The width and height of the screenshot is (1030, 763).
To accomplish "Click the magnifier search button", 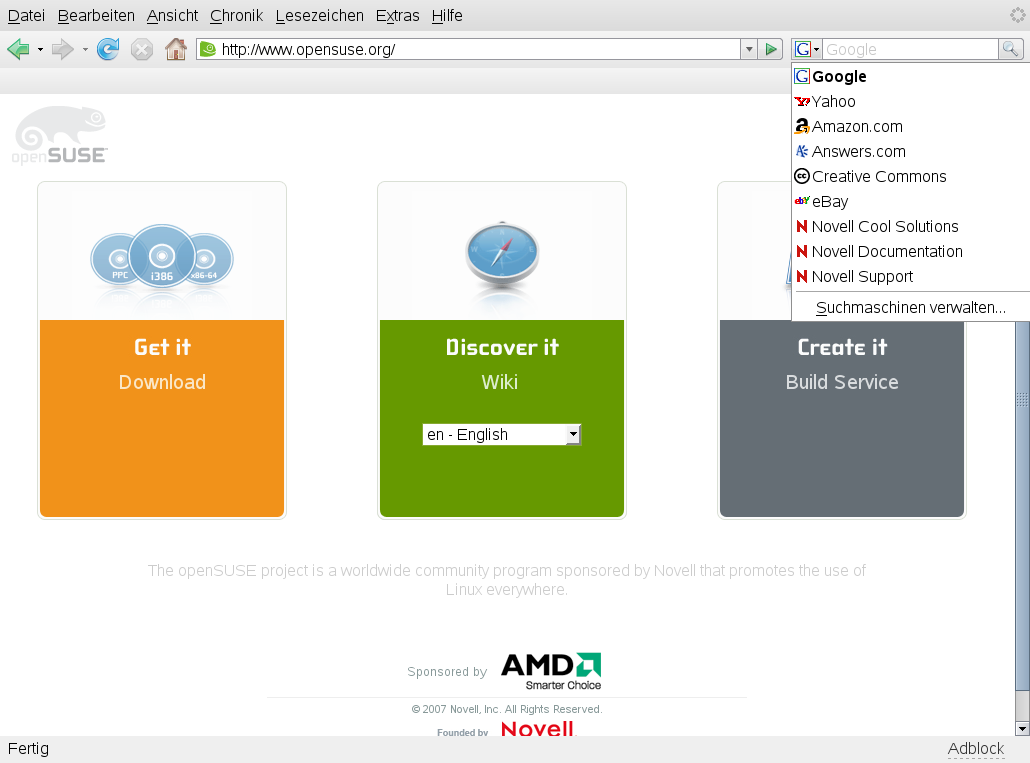I will 1010,49.
